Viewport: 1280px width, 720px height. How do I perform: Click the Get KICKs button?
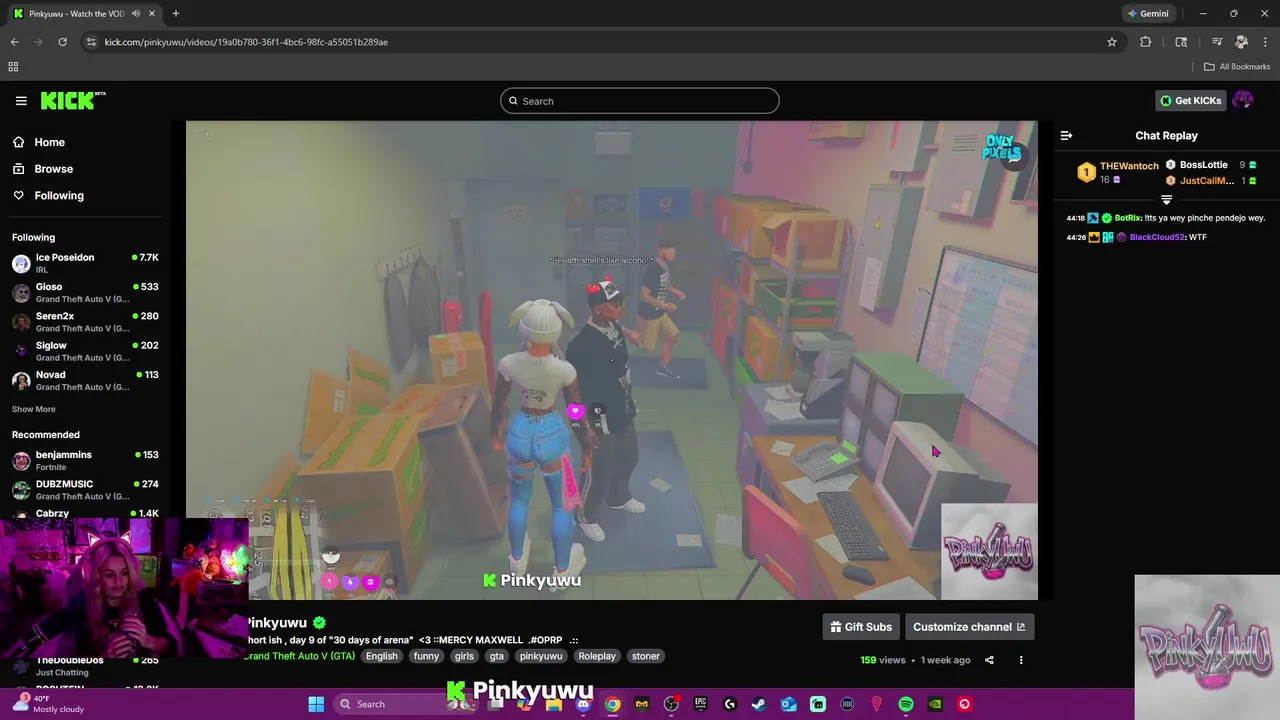[x=1190, y=100]
